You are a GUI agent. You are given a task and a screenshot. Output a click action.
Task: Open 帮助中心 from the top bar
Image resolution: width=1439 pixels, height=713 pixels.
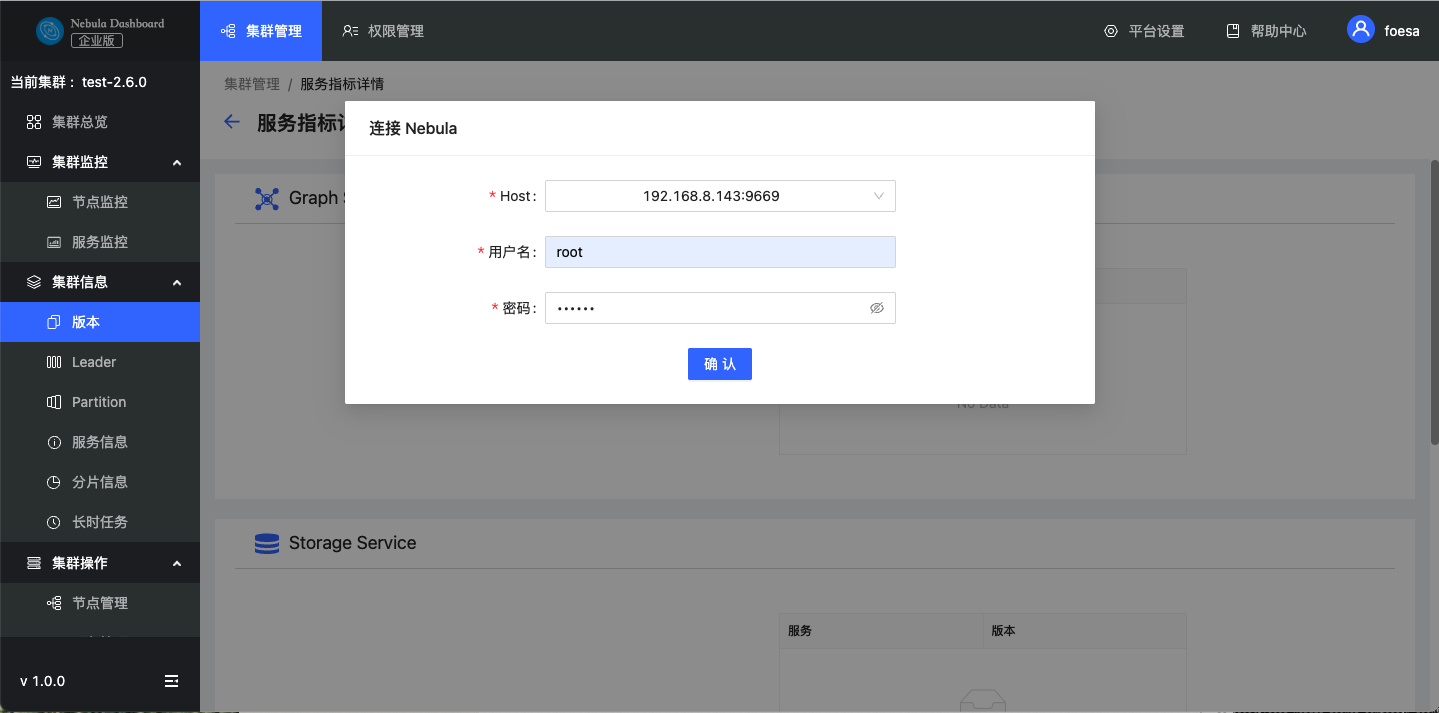pos(1266,31)
